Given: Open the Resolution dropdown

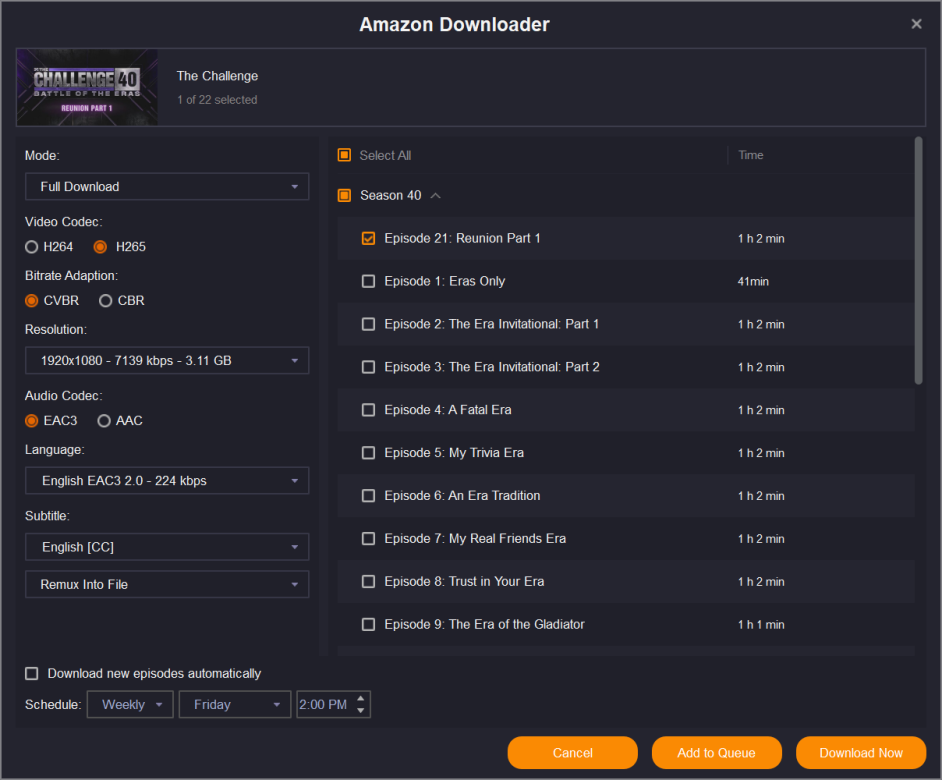Looking at the screenshot, I should (x=167, y=361).
